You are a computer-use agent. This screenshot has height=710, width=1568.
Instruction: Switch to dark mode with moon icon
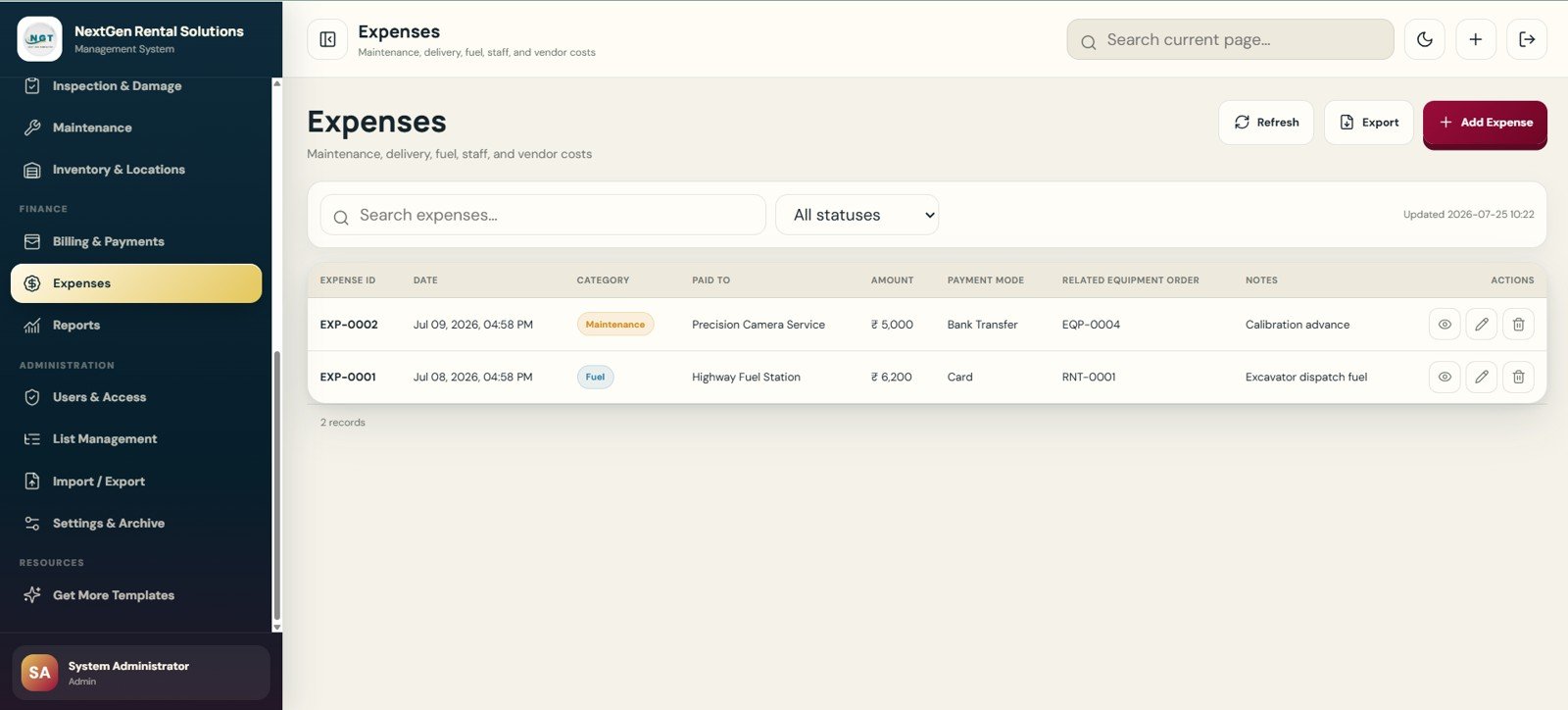1425,39
